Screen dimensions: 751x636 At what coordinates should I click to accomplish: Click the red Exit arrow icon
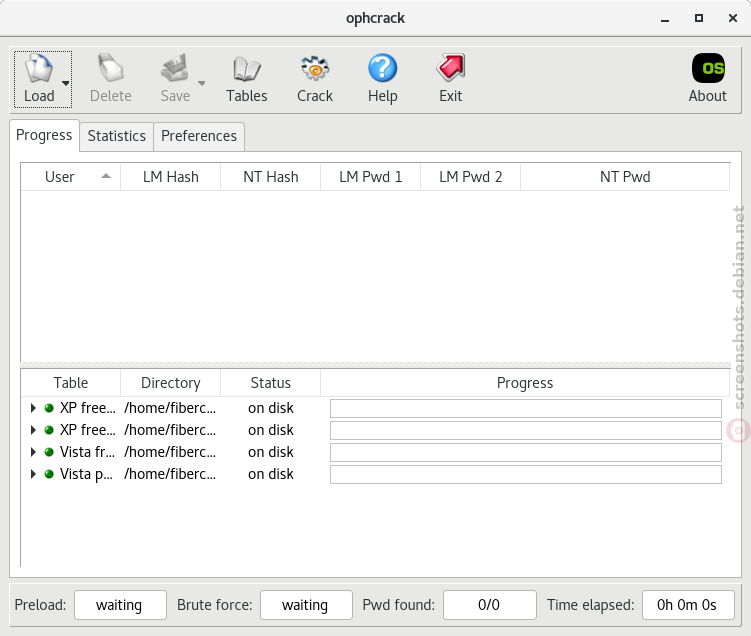(x=451, y=68)
